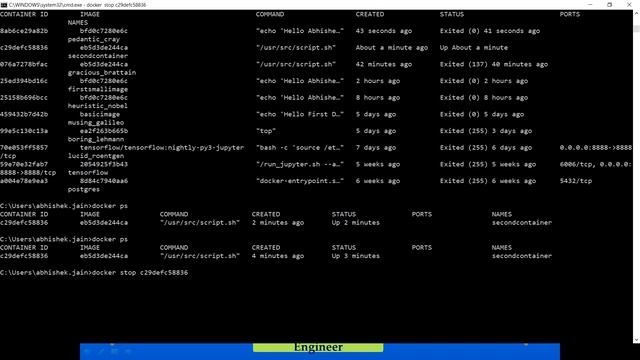Click container name boring_lehmann
This screenshot has width=640, height=360.
point(96,140)
